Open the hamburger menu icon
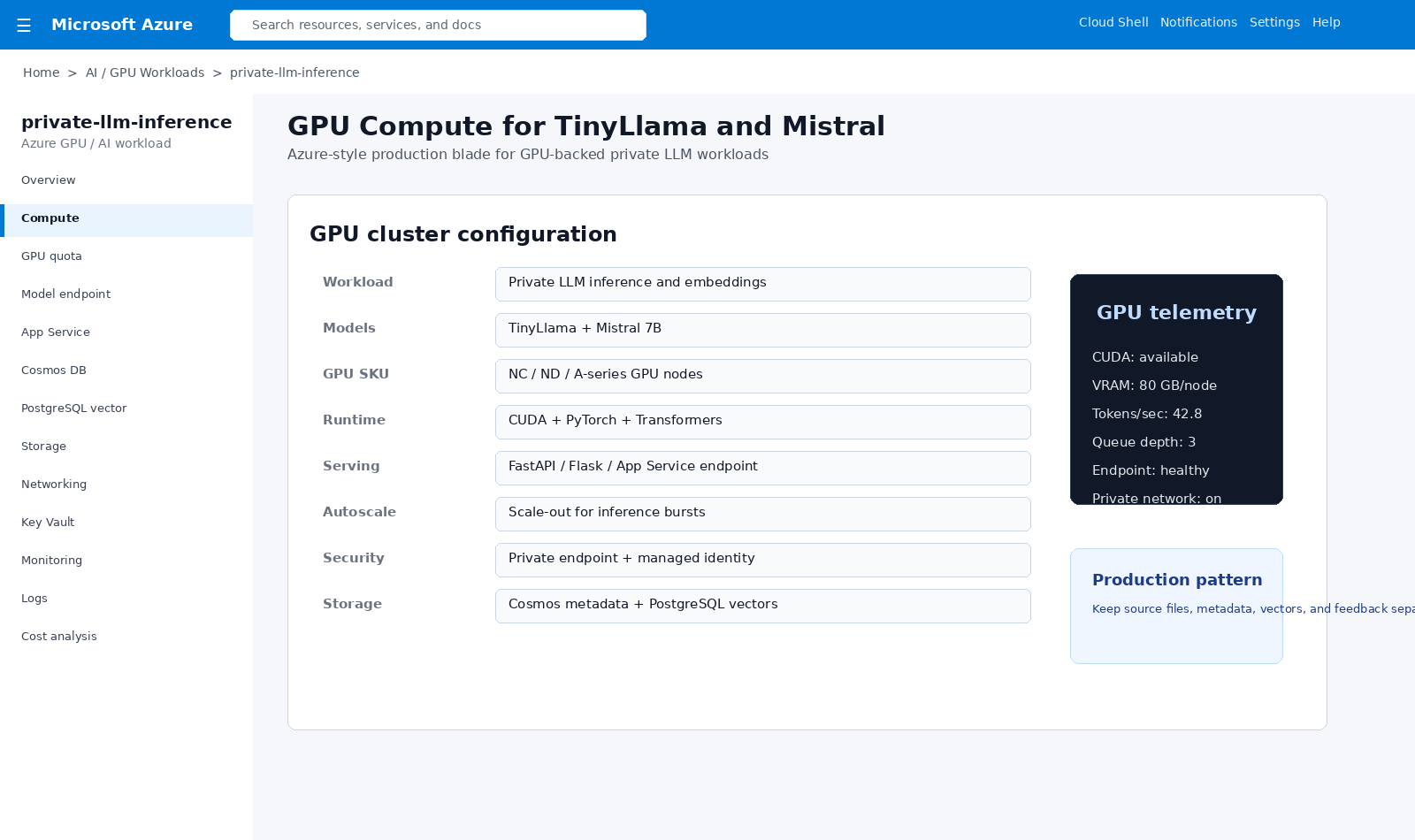 click(x=24, y=25)
